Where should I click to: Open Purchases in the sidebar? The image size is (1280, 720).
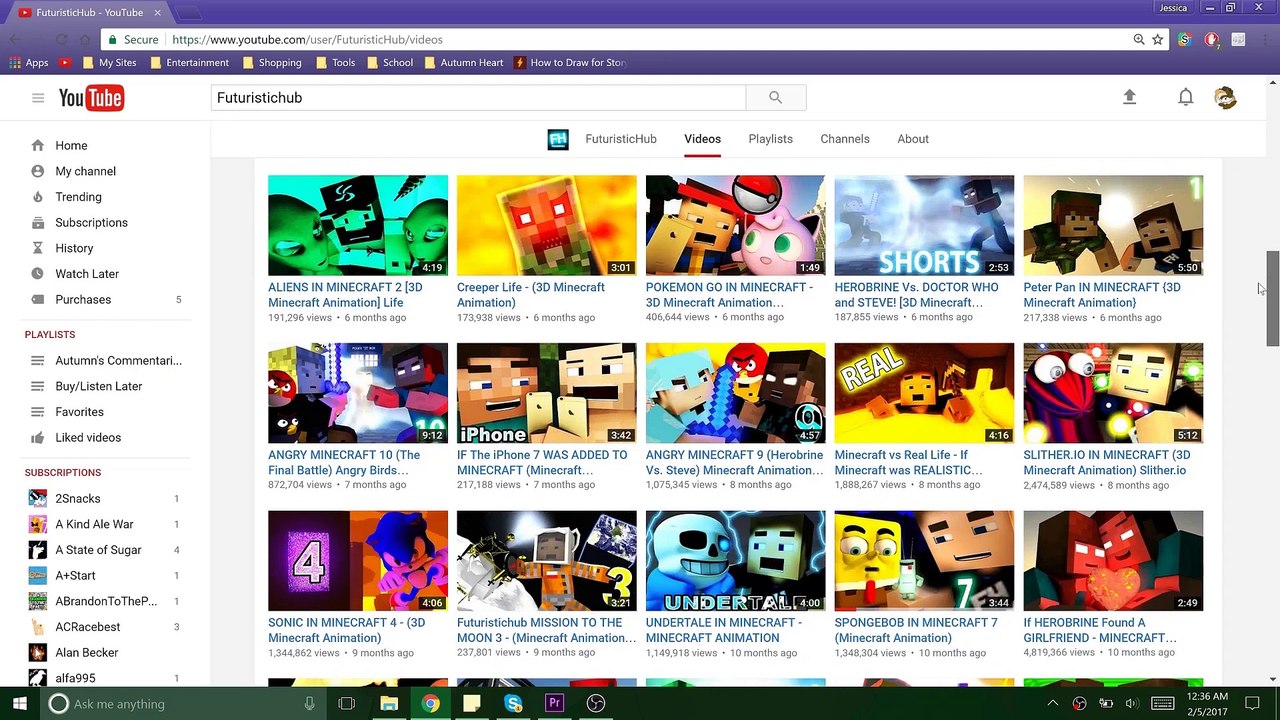coord(83,300)
